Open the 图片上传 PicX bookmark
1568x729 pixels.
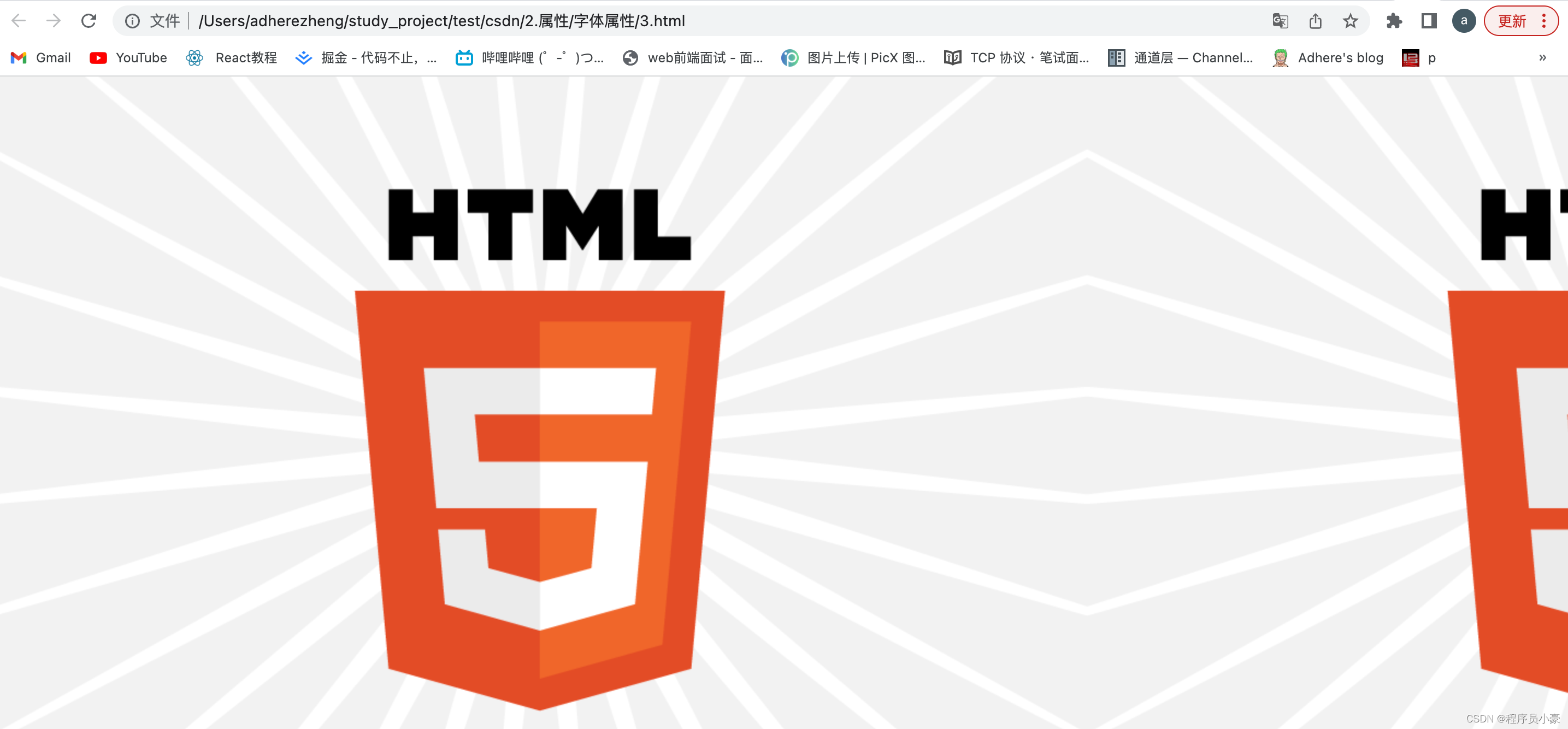[853, 58]
